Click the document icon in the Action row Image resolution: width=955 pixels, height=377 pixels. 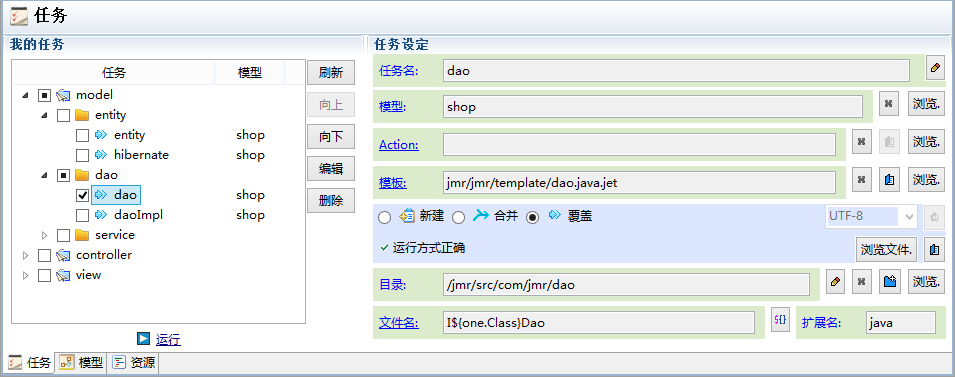[x=889, y=142]
